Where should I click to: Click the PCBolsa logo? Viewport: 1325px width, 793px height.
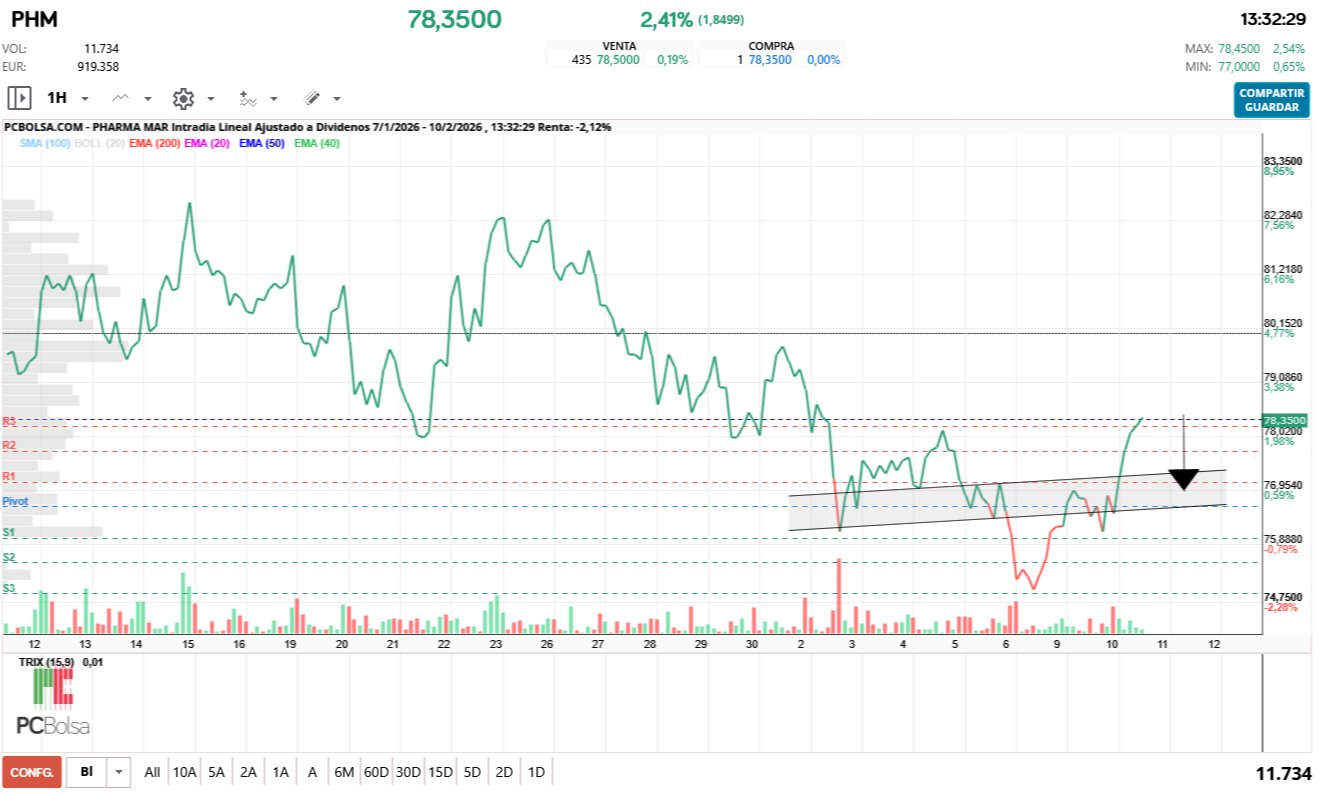(50, 727)
